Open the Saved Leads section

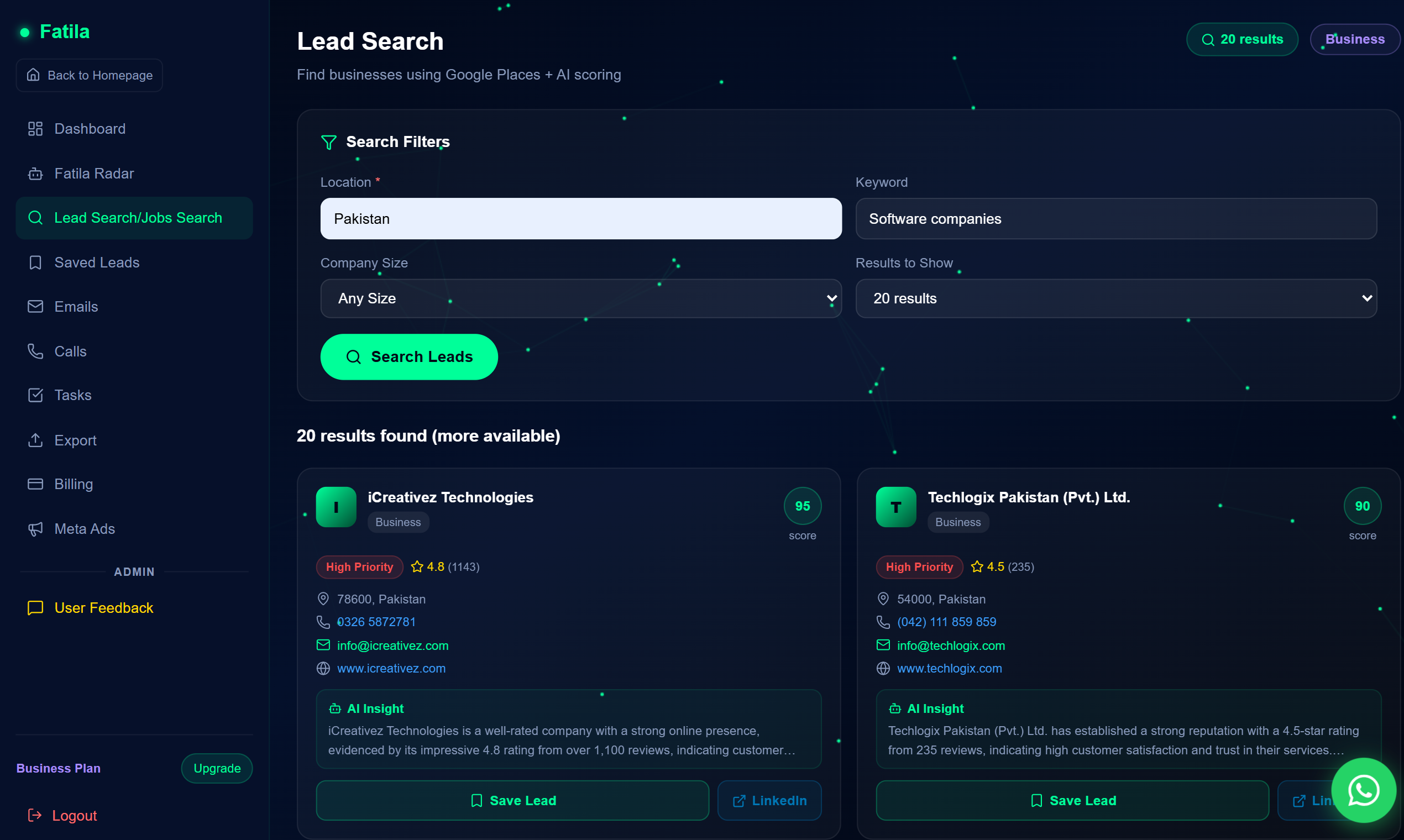(x=134, y=262)
